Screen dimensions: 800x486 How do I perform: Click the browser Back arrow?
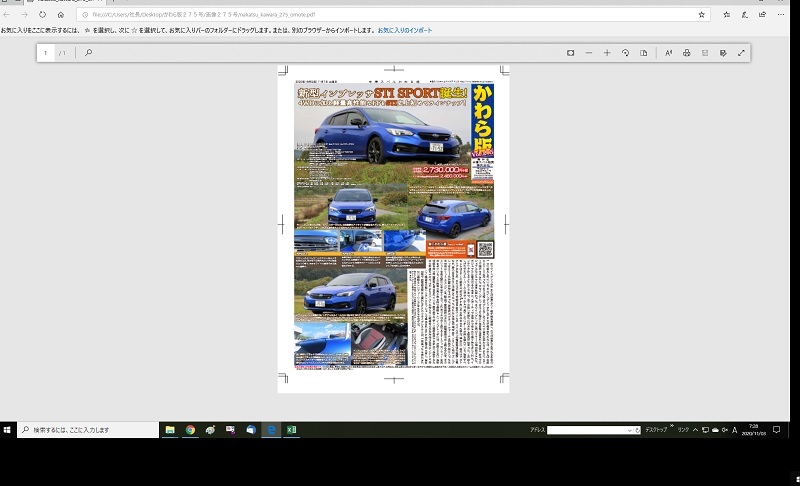click(x=7, y=15)
